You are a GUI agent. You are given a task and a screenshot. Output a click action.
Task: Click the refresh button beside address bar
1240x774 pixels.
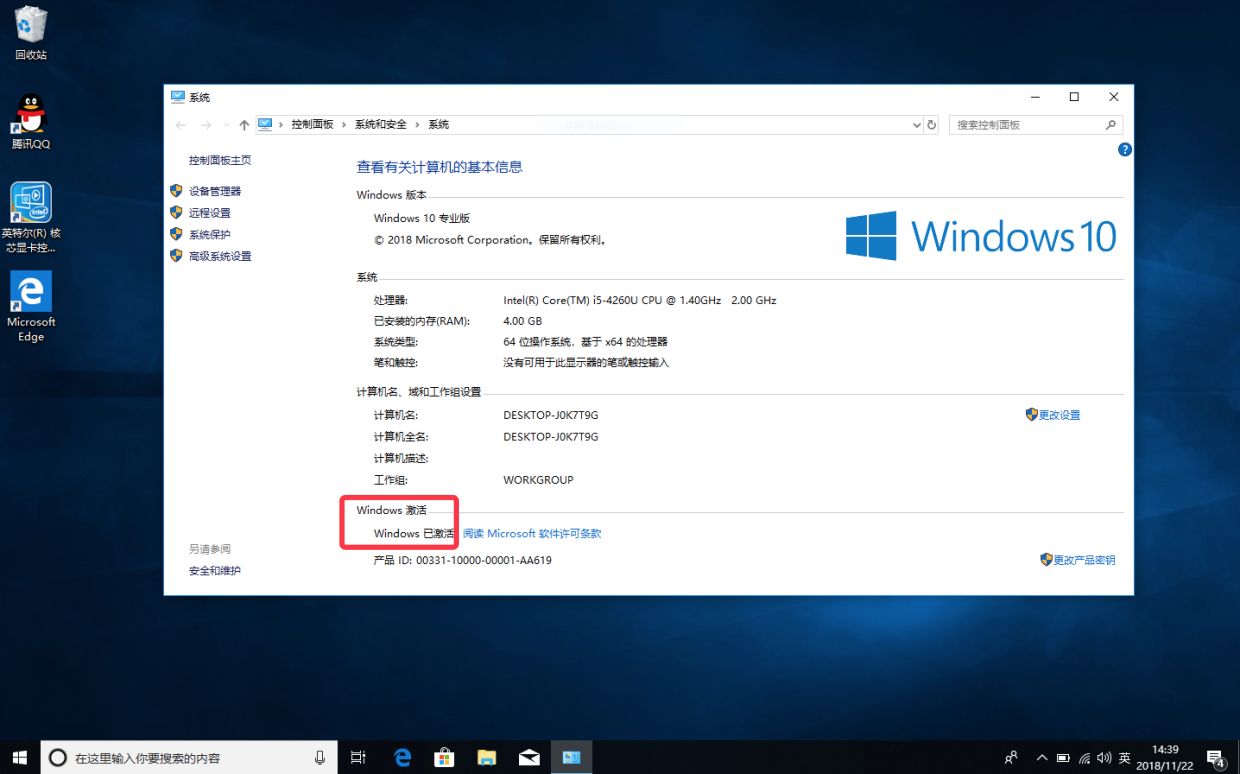click(932, 125)
